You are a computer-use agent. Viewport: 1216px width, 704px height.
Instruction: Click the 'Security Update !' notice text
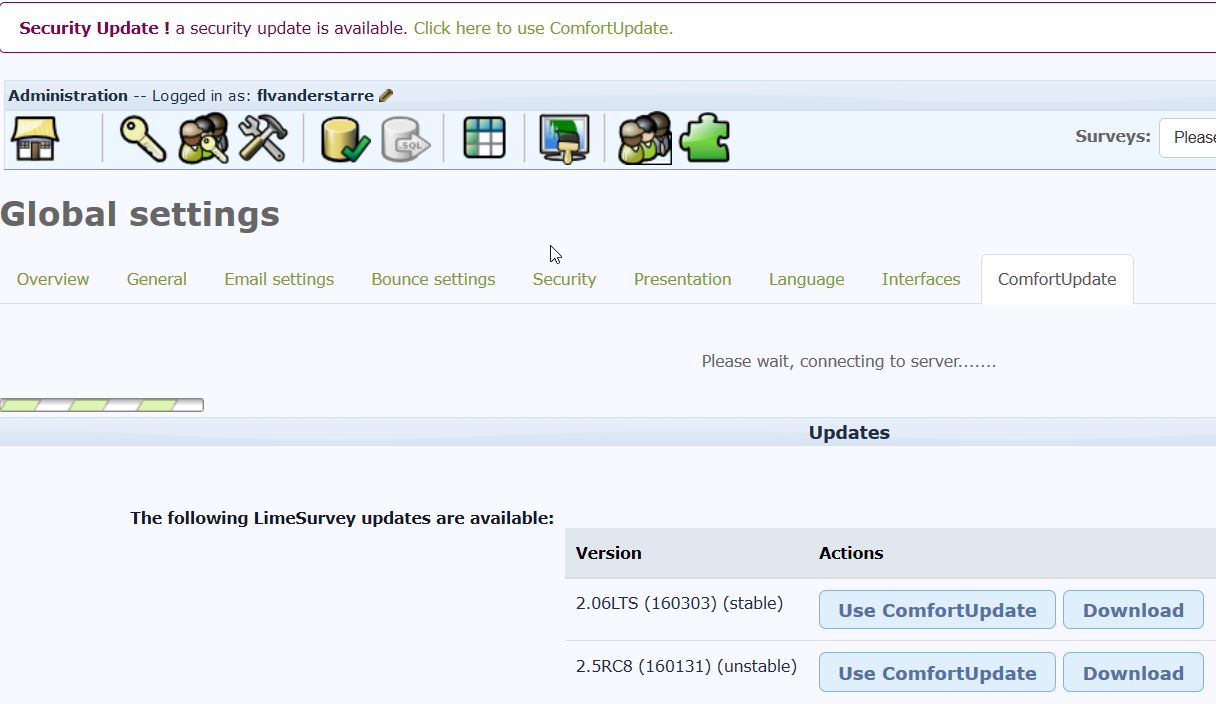click(94, 28)
